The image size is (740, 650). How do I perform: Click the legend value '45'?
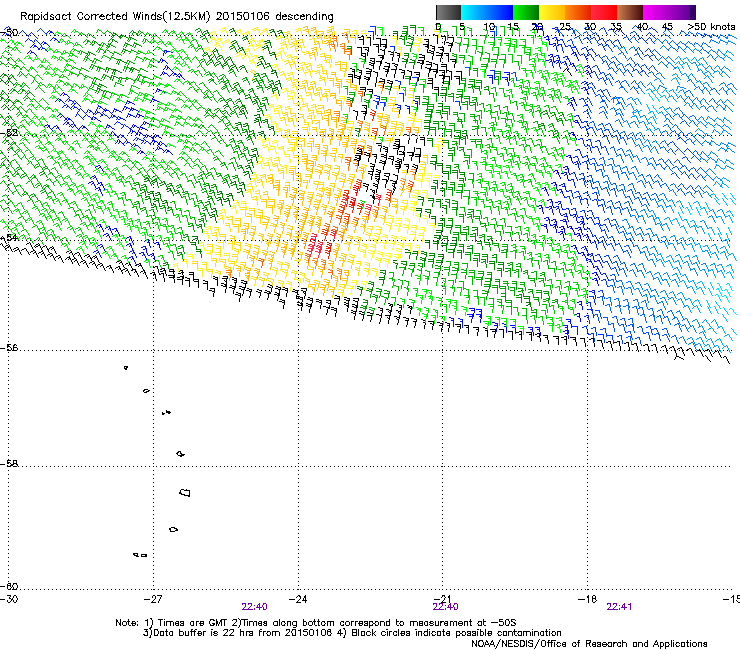point(667,27)
